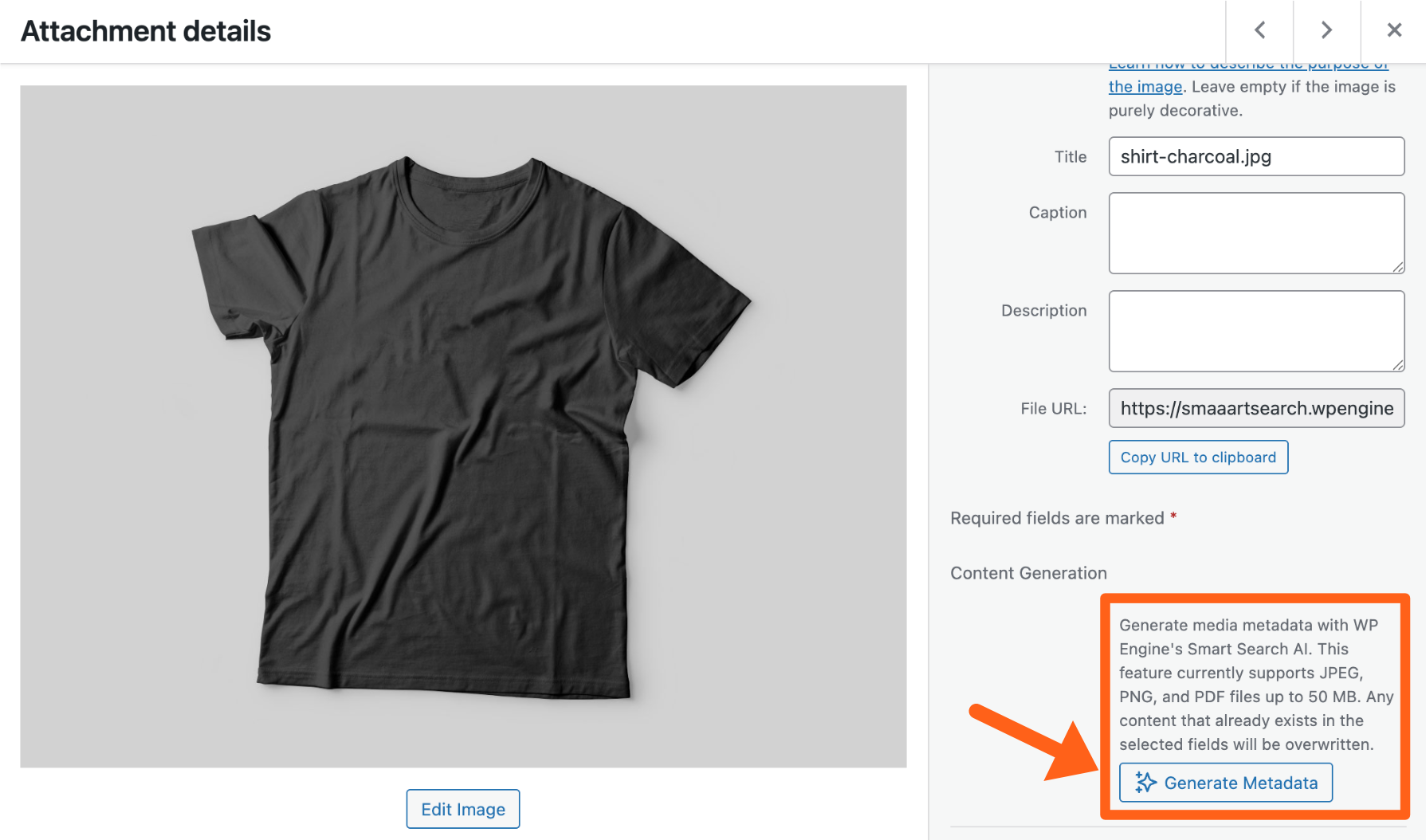1426x840 pixels.
Task: Click the Content Generation section heading
Action: 1028,573
